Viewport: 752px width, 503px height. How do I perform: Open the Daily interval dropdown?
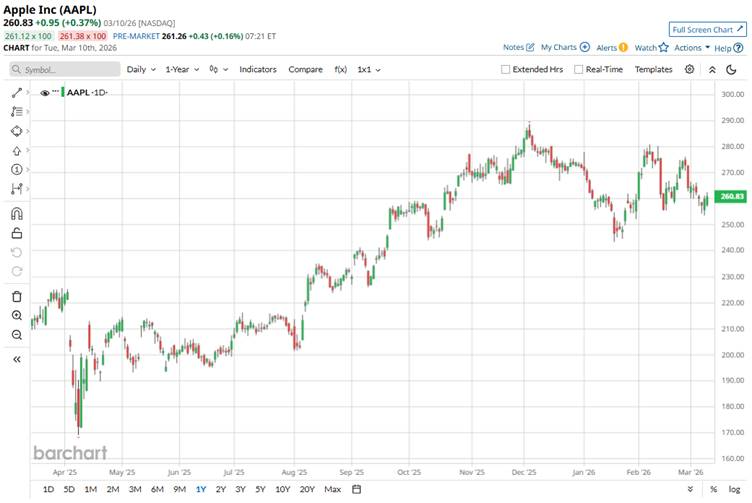pyautogui.click(x=140, y=70)
